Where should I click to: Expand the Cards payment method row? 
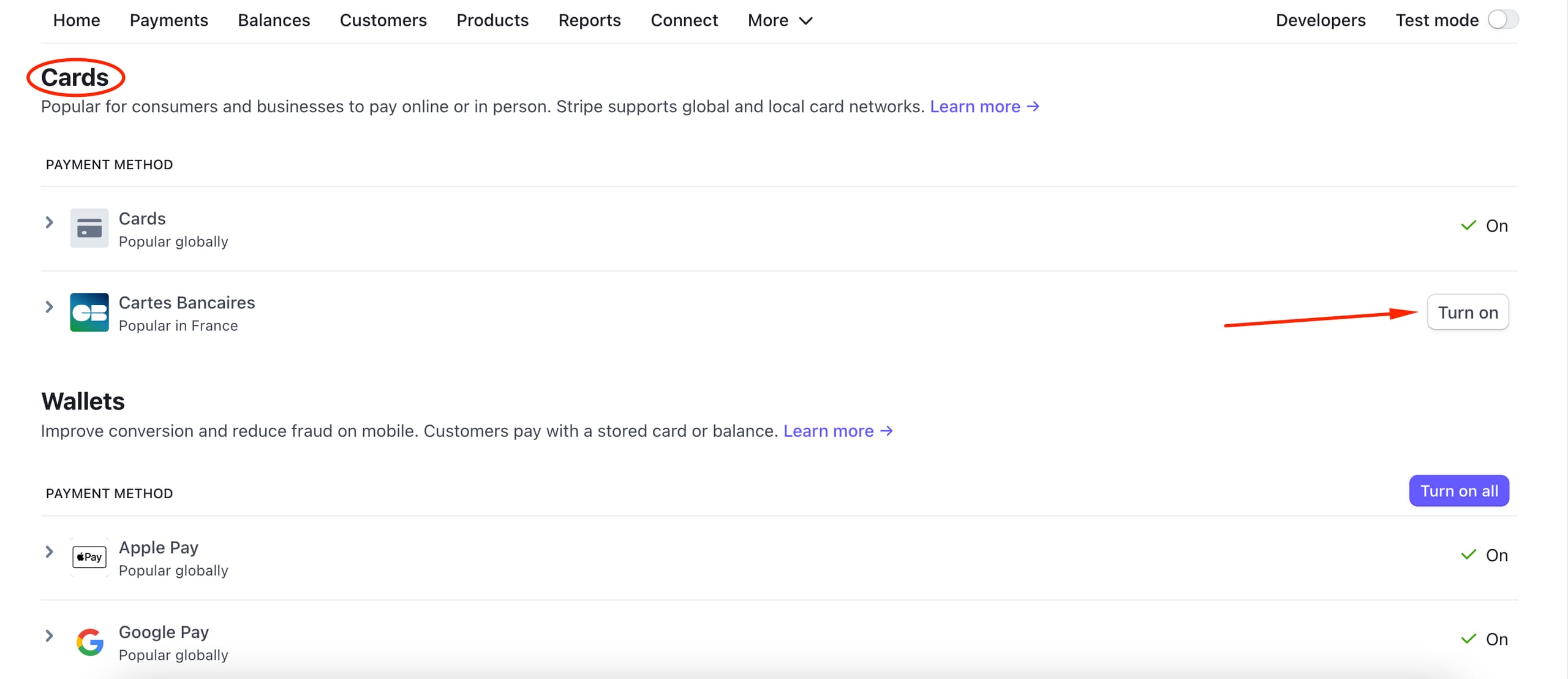coord(49,222)
